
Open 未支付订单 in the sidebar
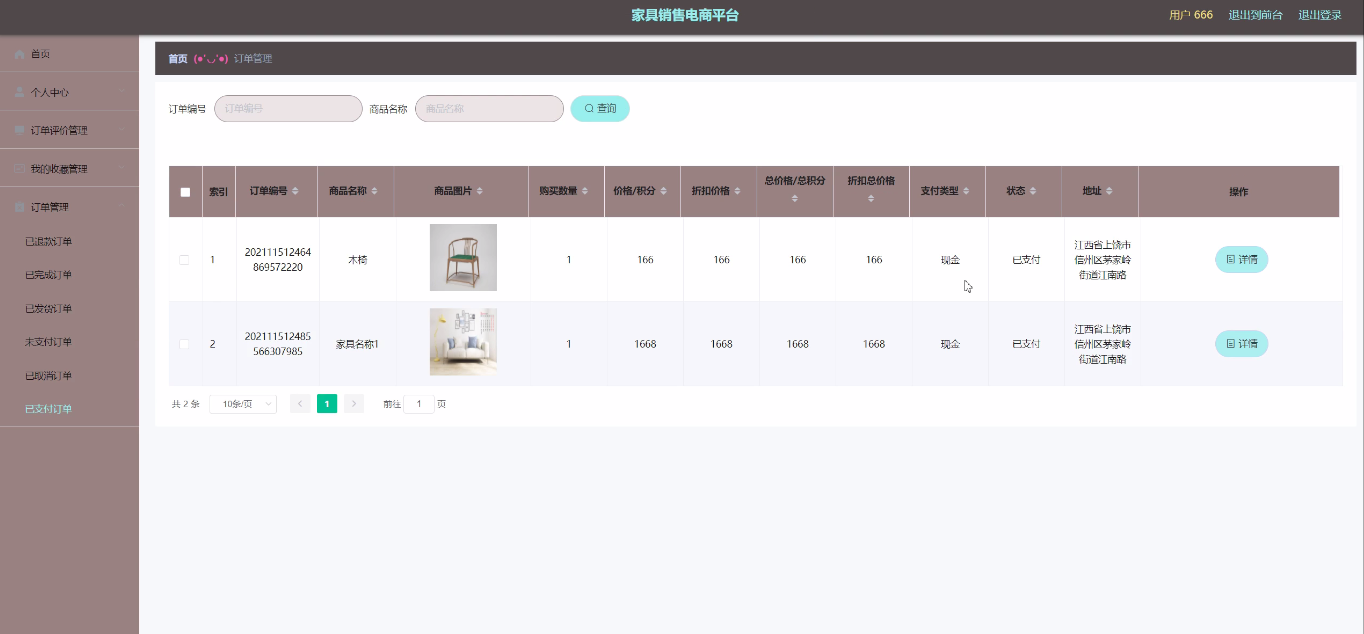48,342
